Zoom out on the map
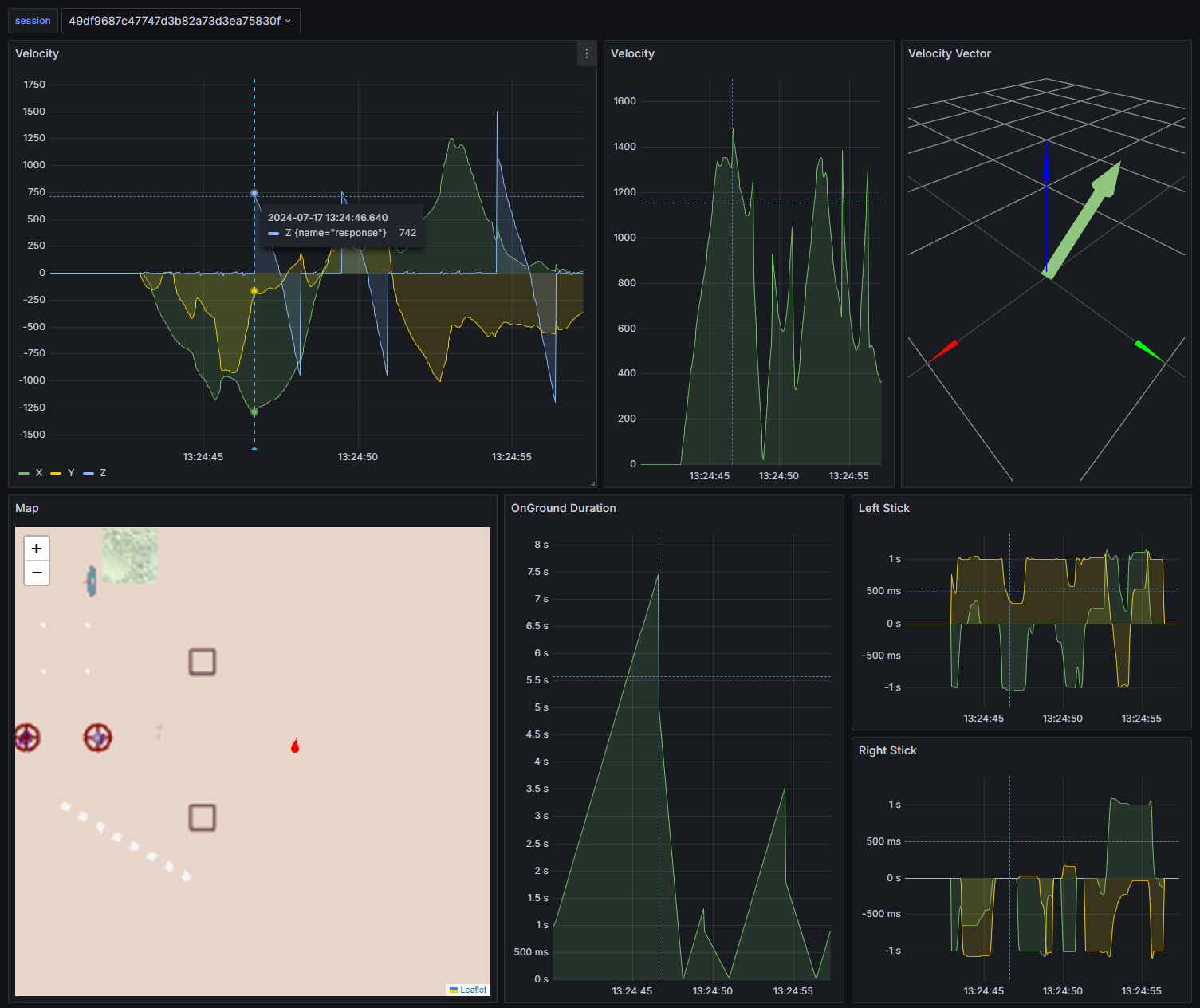This screenshot has width=1200, height=1008. pos(37,573)
